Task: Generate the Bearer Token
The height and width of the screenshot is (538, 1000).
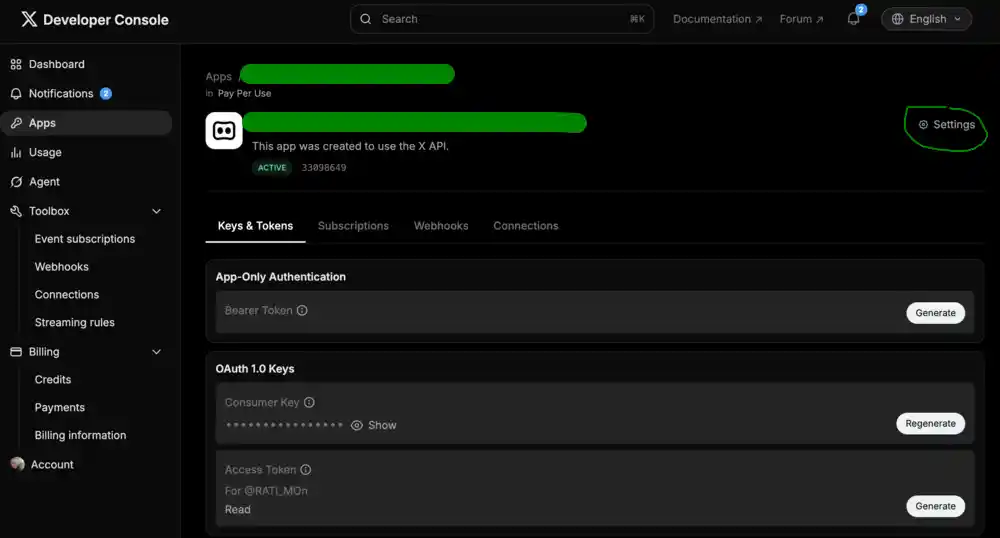Action: 936,313
